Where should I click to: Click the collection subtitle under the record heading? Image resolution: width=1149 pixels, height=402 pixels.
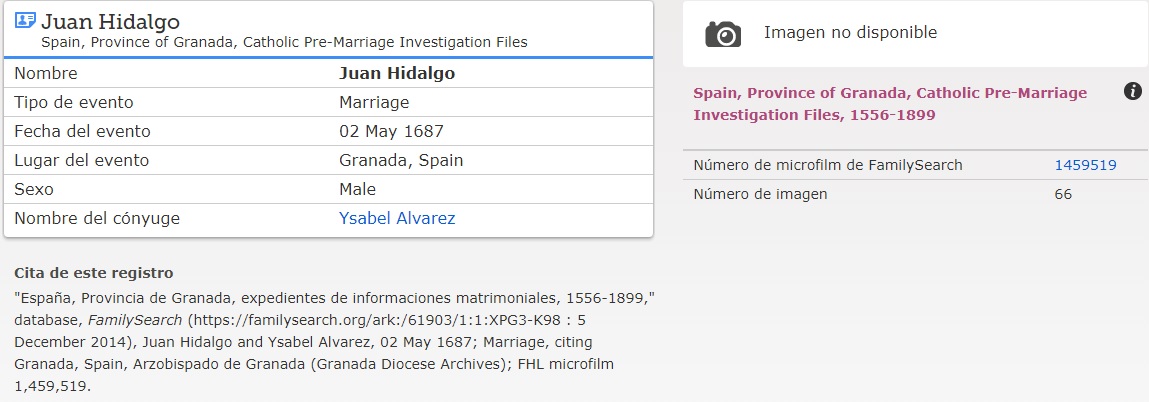pos(284,42)
